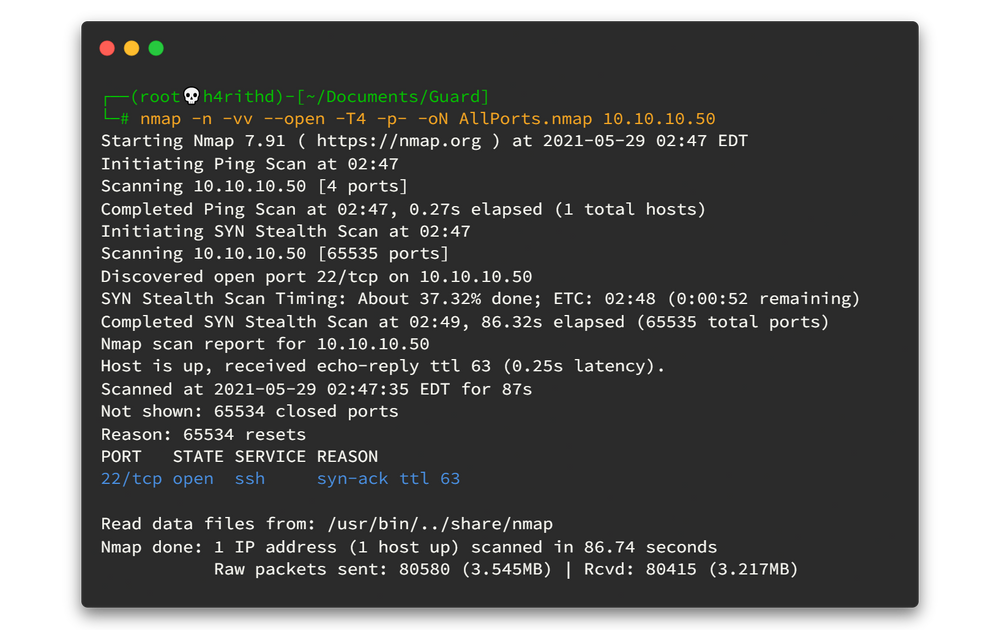Click the REASON column header

[347, 456]
